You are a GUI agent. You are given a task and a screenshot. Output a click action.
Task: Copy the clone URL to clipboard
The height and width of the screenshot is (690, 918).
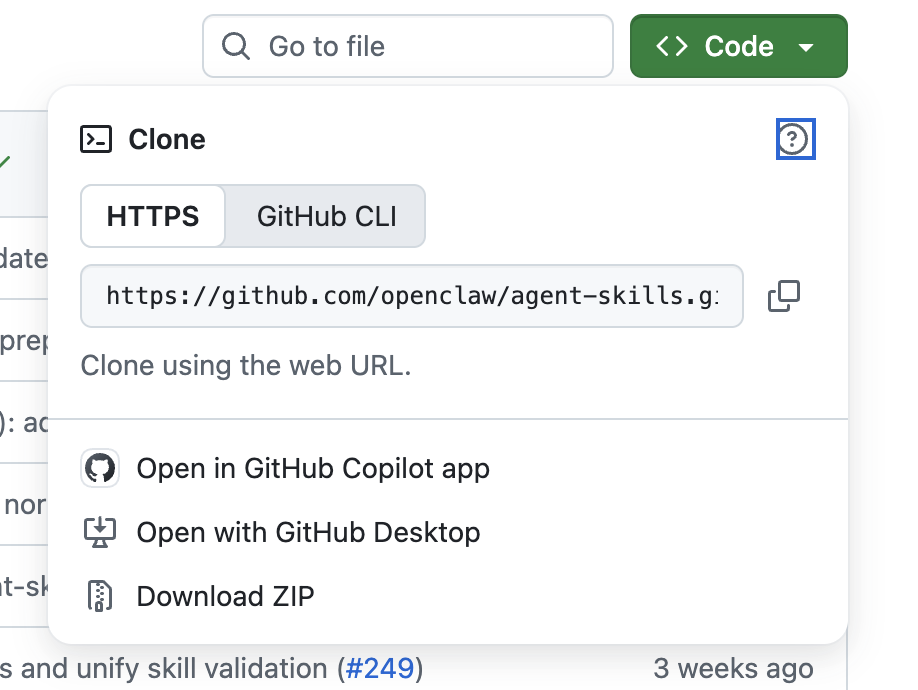click(x=783, y=296)
